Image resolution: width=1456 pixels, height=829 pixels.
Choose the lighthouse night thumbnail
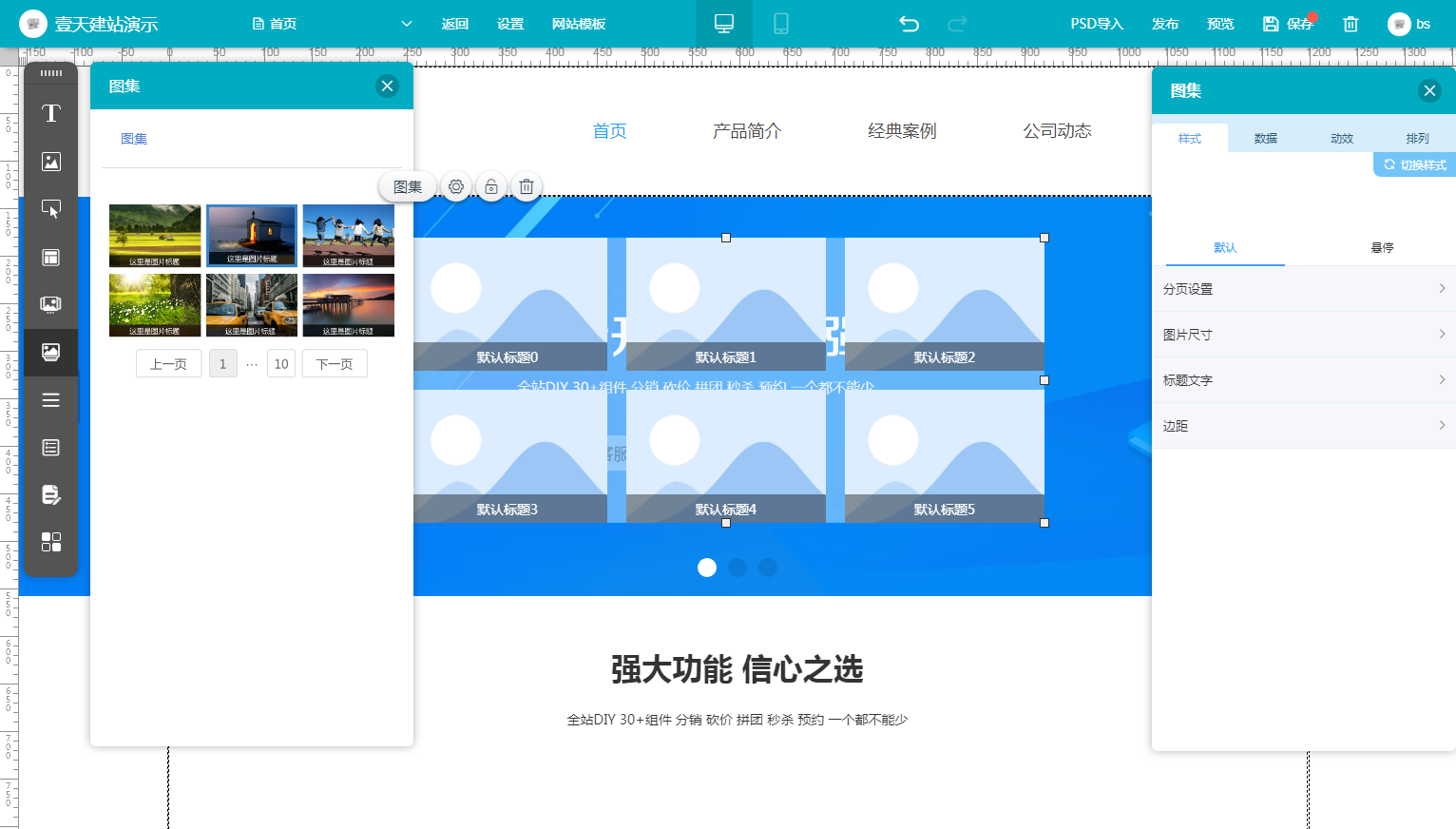tap(252, 236)
